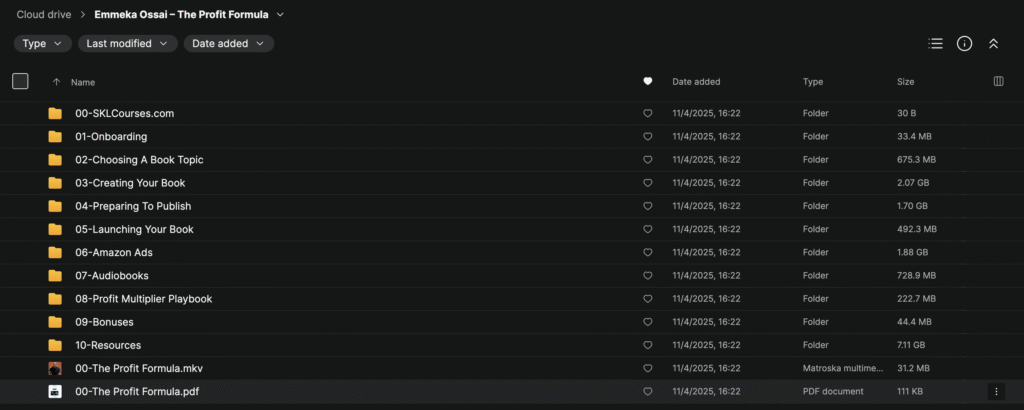Open the column settings icon in header
Image resolution: width=1024 pixels, height=410 pixels.
[x=998, y=82]
